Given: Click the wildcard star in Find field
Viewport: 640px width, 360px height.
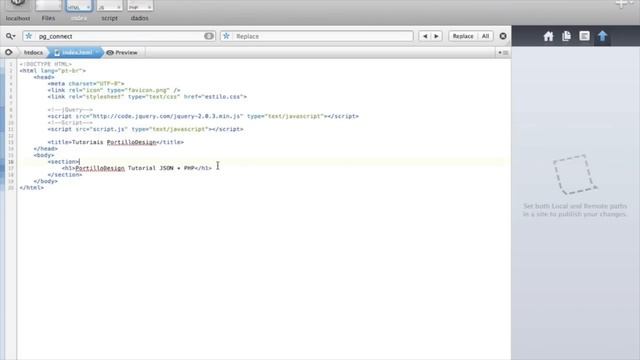Looking at the screenshot, I should (x=29, y=36).
